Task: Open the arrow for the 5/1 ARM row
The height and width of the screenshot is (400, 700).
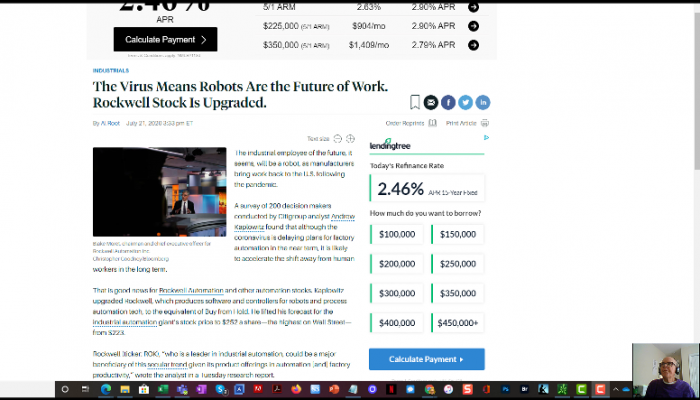Action: pyautogui.click(x=473, y=7)
